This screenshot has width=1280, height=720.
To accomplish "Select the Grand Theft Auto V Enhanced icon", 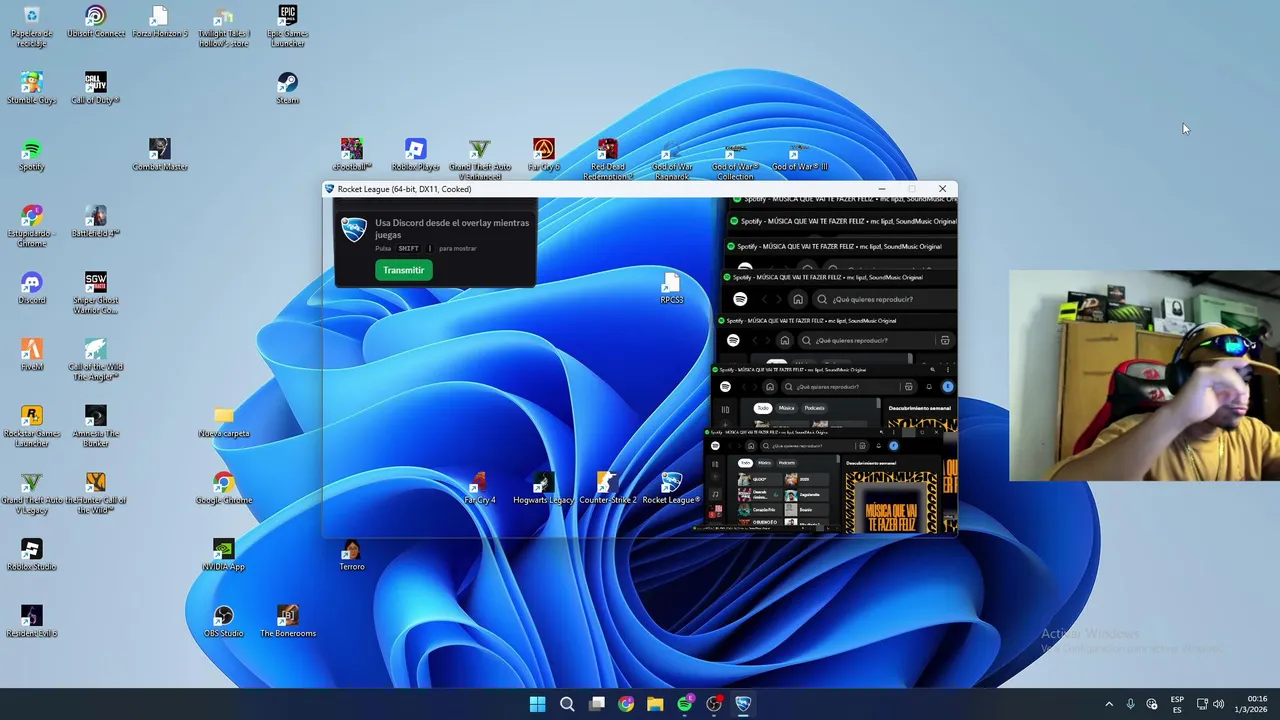I will pyautogui.click(x=480, y=158).
